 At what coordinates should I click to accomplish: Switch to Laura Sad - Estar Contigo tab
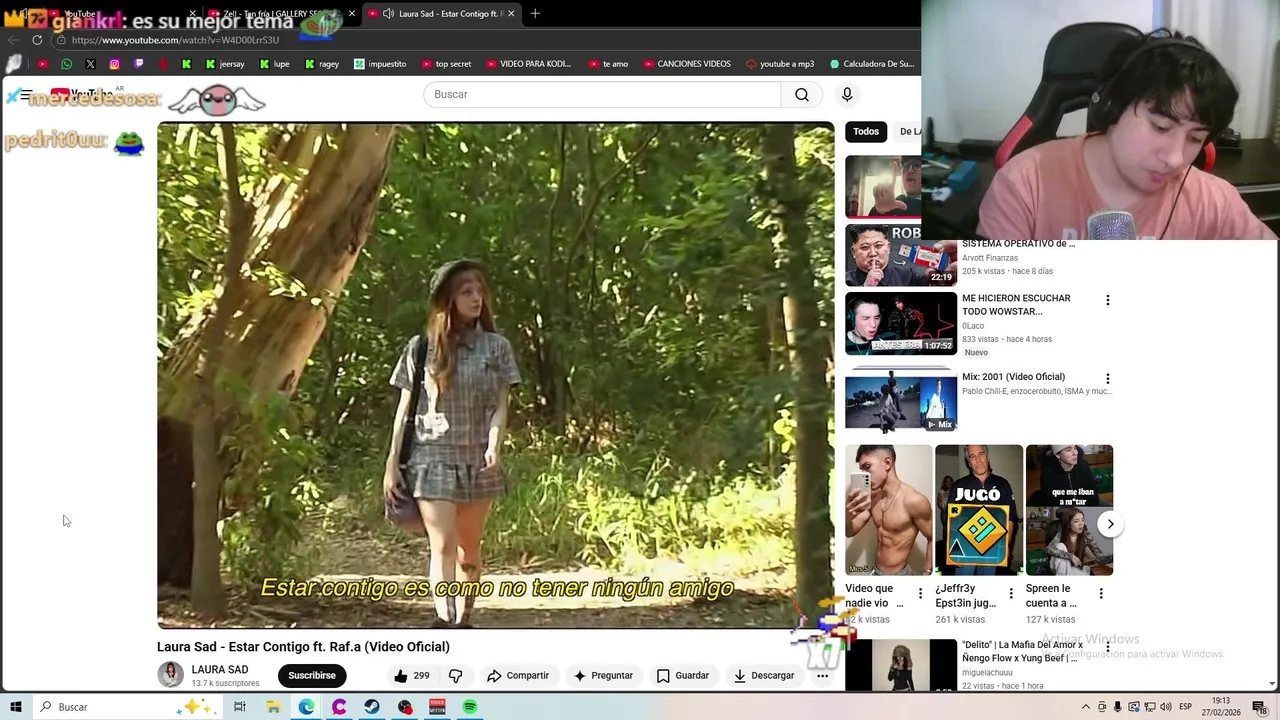440,13
